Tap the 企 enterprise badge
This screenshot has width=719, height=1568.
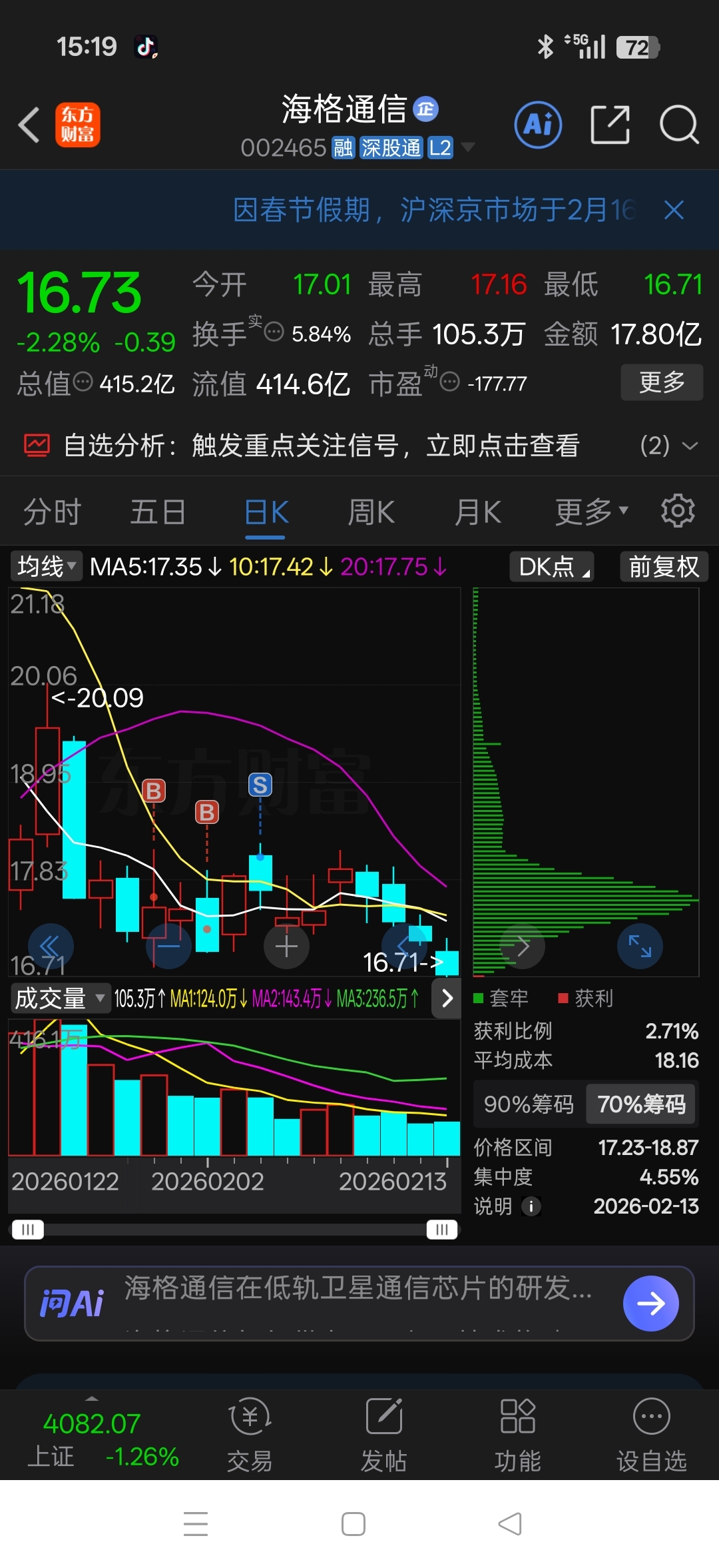tap(426, 110)
